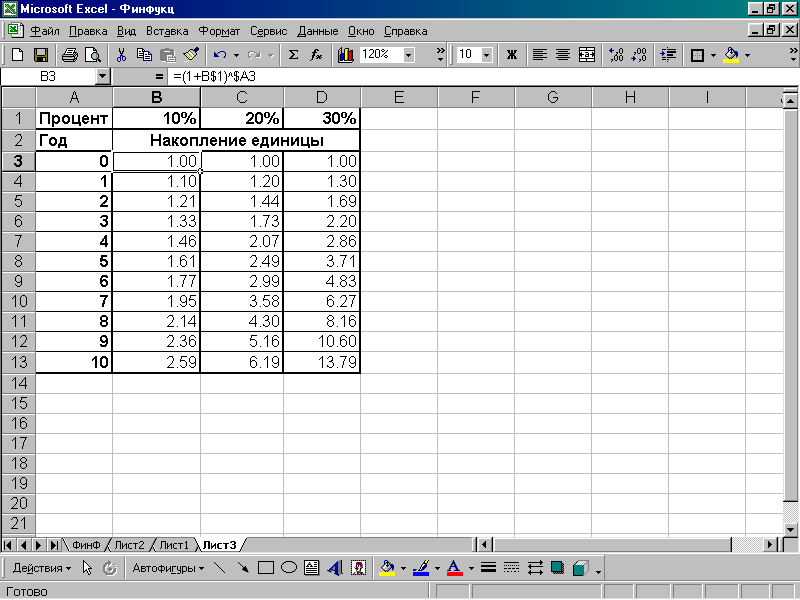Screen dimensions: 800x600
Task: Launch Chart Wizard icon
Action: click(x=345, y=55)
